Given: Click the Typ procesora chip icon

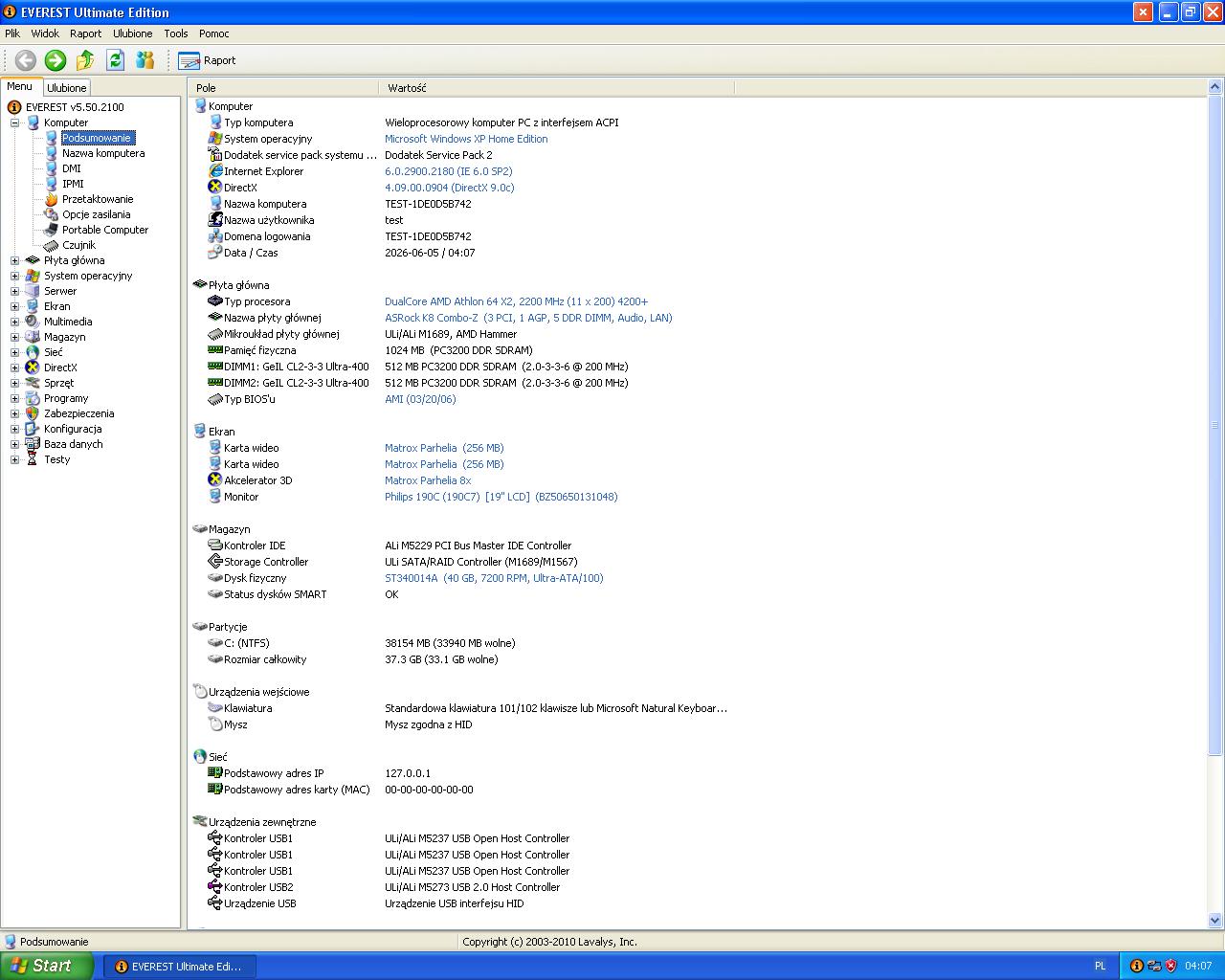Looking at the screenshot, I should (x=215, y=301).
